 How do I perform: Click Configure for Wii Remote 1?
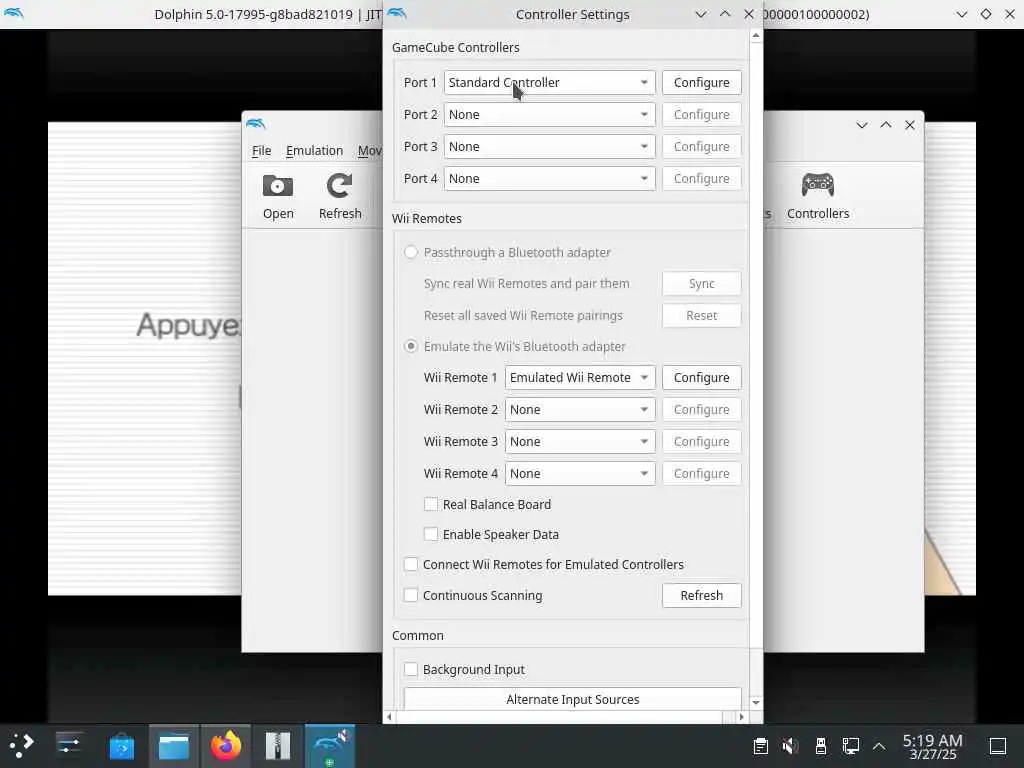[x=701, y=377]
